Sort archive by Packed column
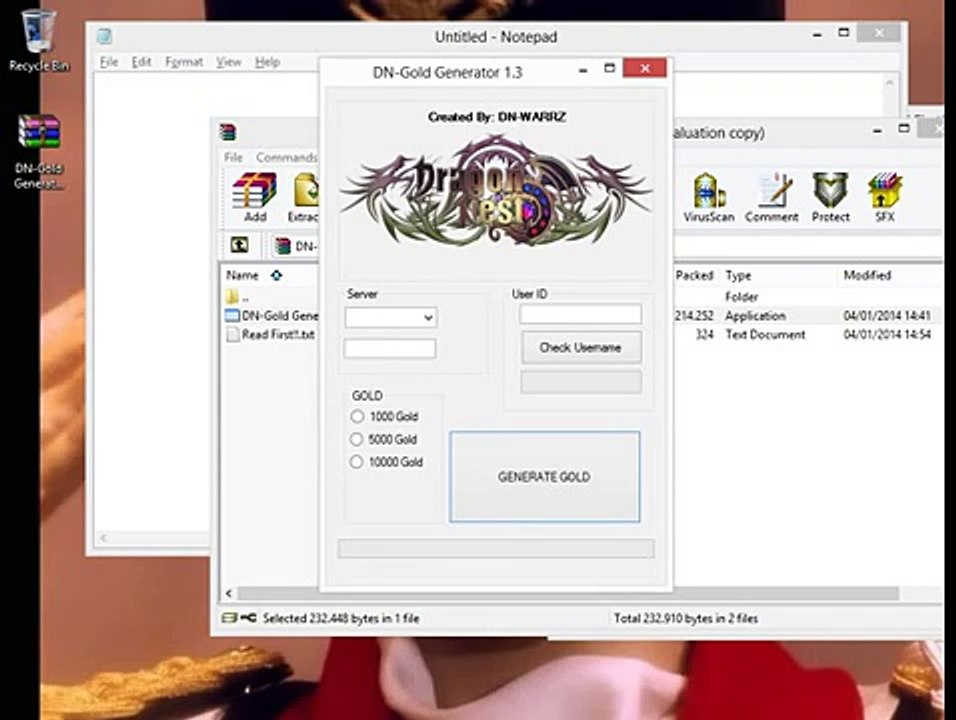The height and width of the screenshot is (720, 956). [x=694, y=276]
